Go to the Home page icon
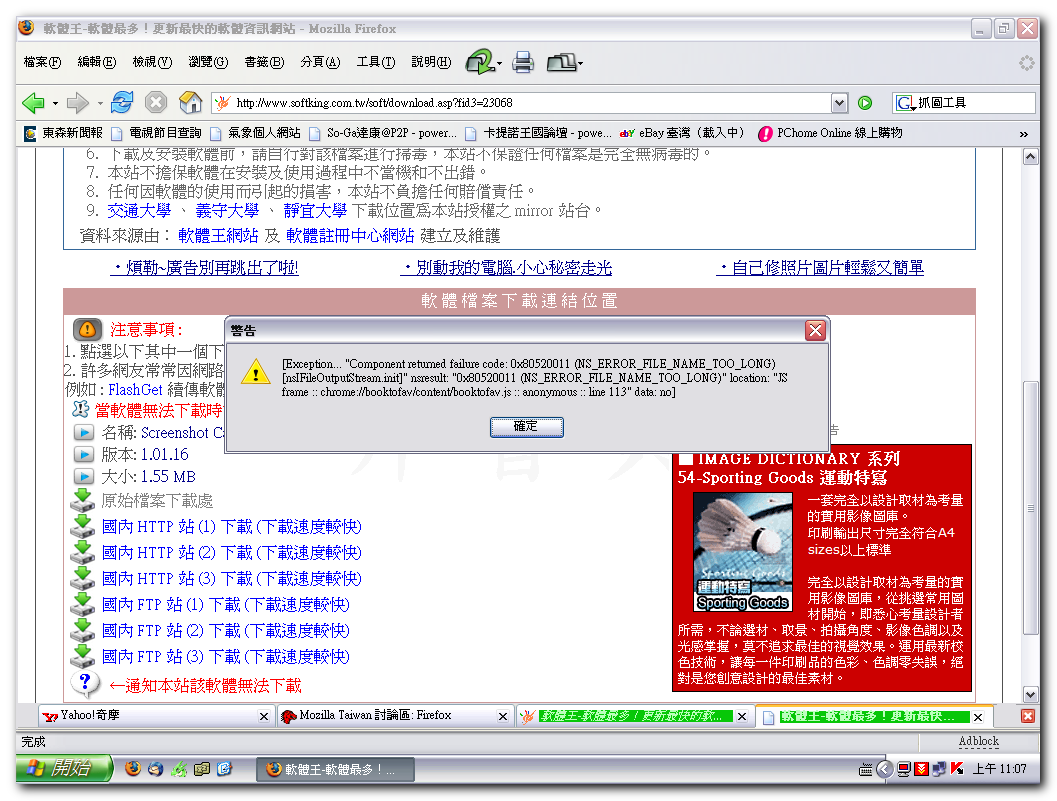The width and height of the screenshot is (1057, 801). pos(190,103)
